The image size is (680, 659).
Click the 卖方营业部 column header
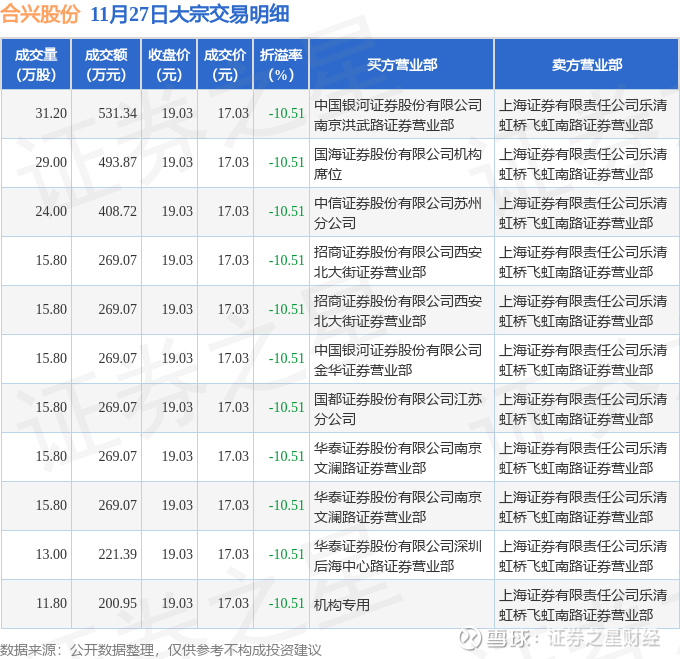click(x=586, y=65)
